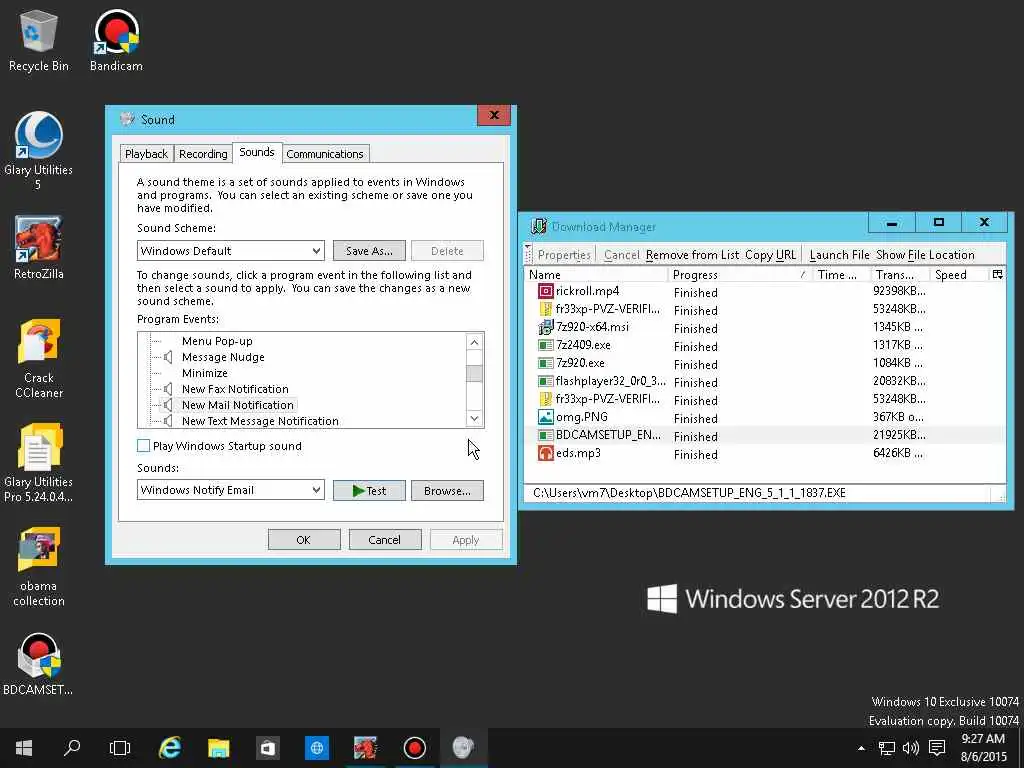
Task: Select Glary Utilities Pro 5.24 folder icon
Action: click(39, 462)
